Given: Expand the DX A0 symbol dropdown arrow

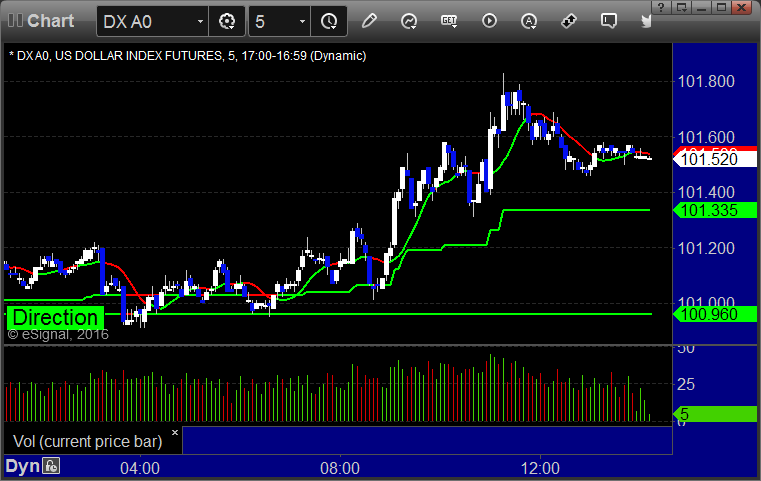Looking at the screenshot, I should point(200,21).
